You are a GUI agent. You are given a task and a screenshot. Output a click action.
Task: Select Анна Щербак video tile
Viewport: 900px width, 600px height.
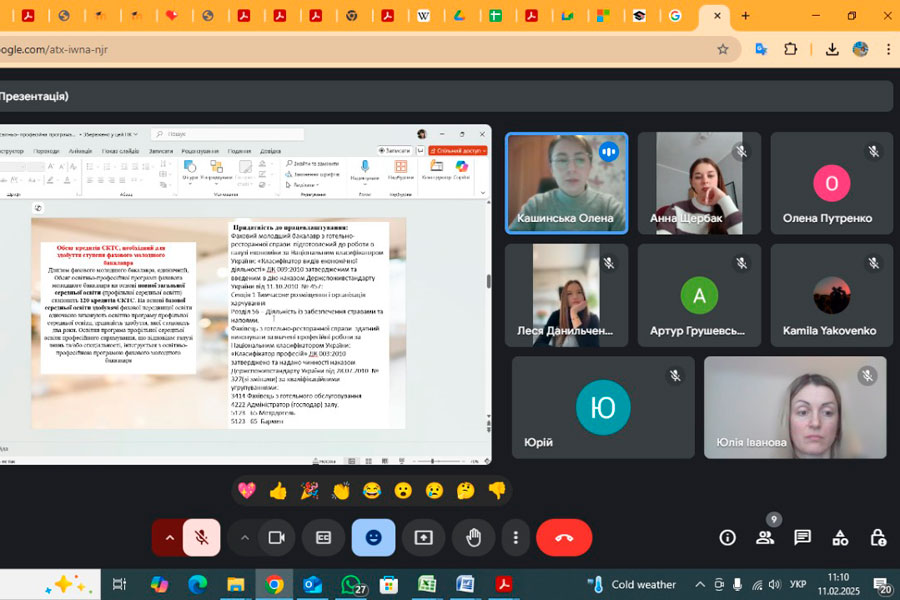click(x=699, y=183)
